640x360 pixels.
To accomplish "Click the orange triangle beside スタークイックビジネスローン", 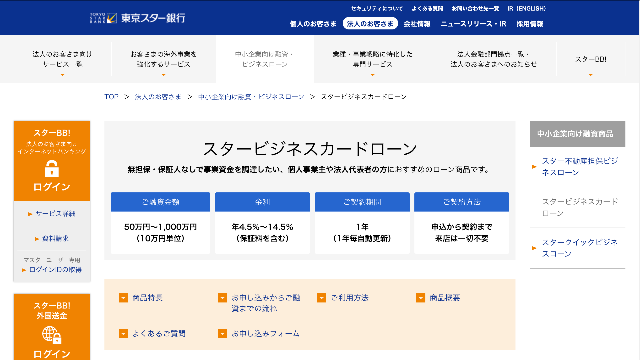I will tap(534, 248).
